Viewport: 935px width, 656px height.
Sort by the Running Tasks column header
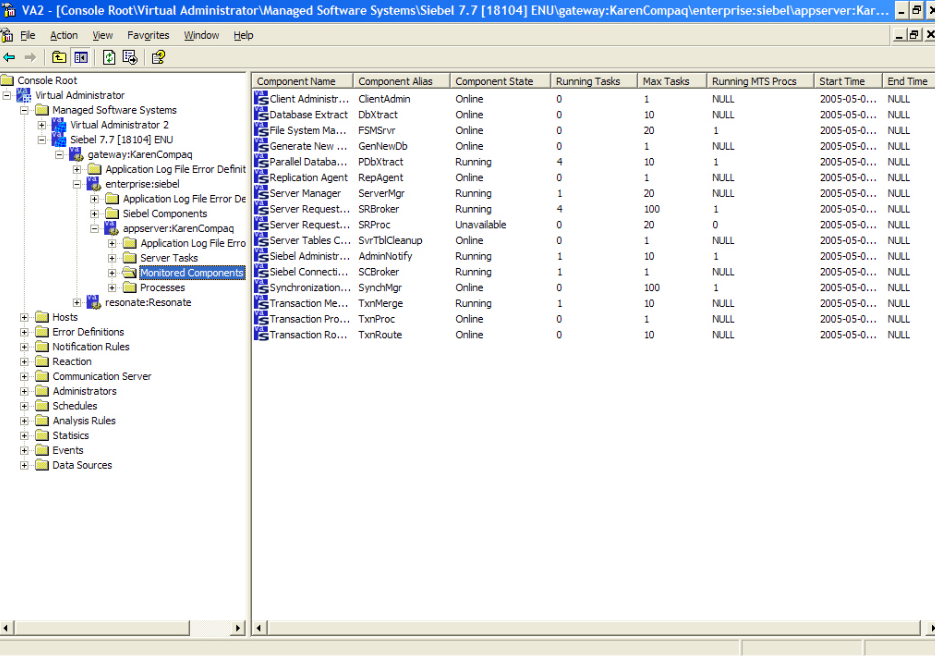coord(593,81)
